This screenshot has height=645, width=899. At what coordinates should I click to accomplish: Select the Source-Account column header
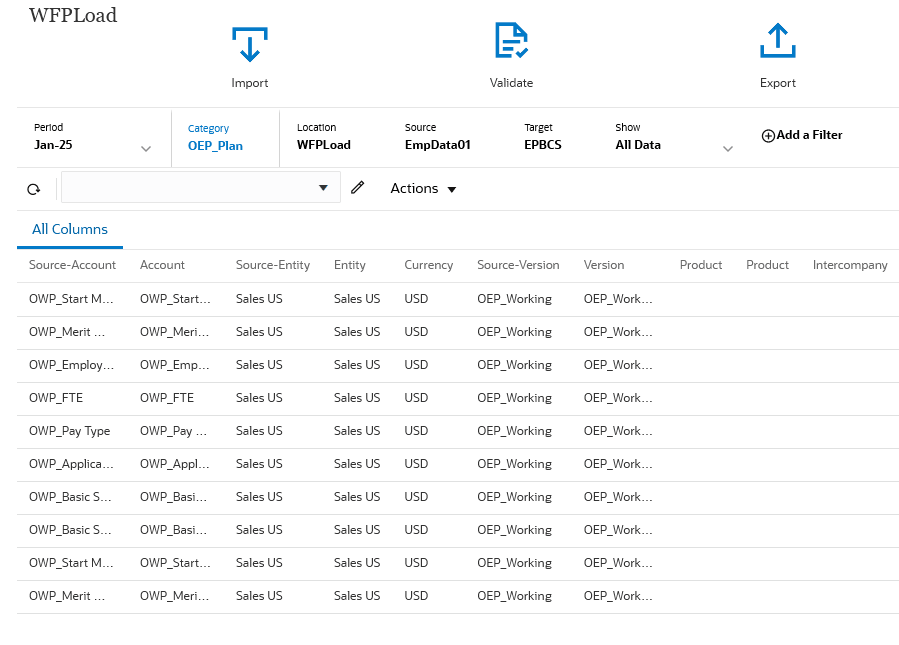72,265
